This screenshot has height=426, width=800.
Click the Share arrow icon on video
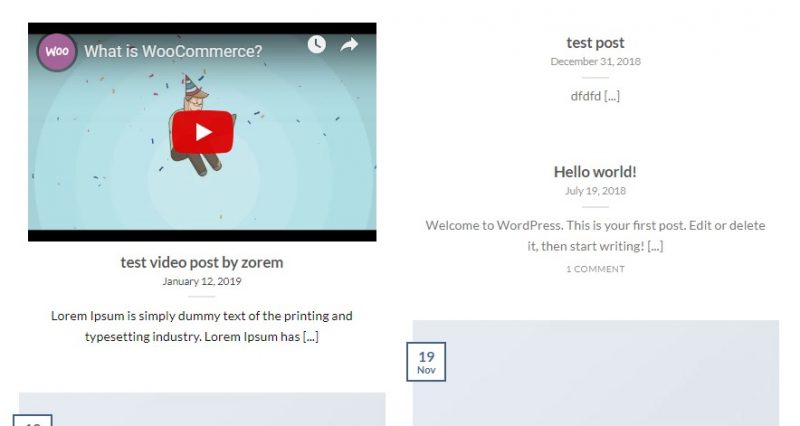coord(349,45)
